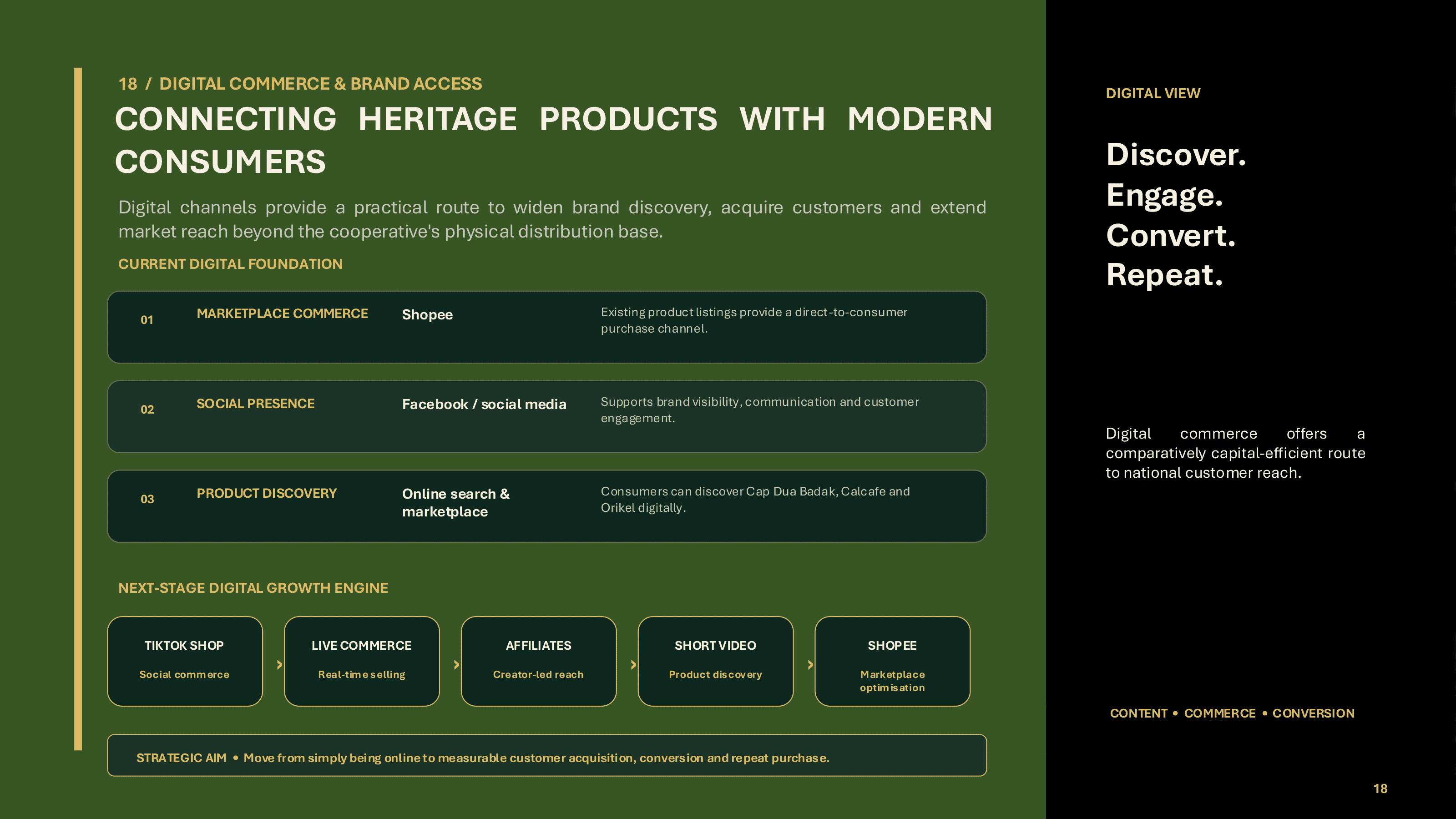The width and height of the screenshot is (1456, 819).
Task: Click the 'COMMERCE' footer word
Action: pos(1220,713)
